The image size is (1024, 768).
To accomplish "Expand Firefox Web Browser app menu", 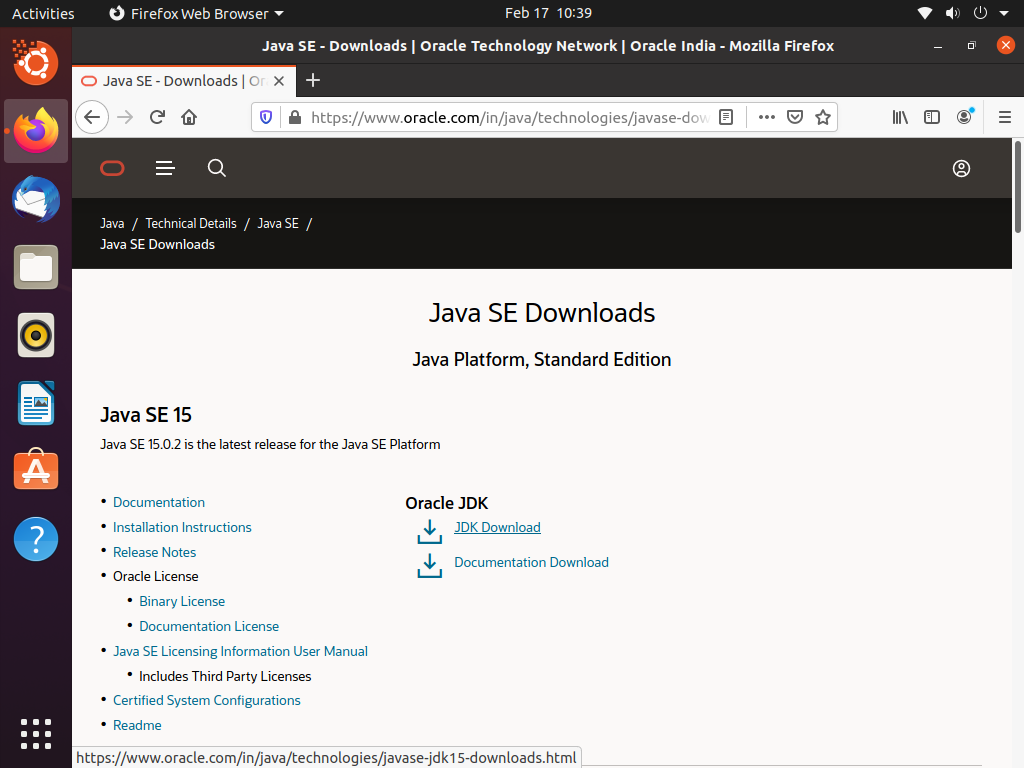I will tap(195, 13).
